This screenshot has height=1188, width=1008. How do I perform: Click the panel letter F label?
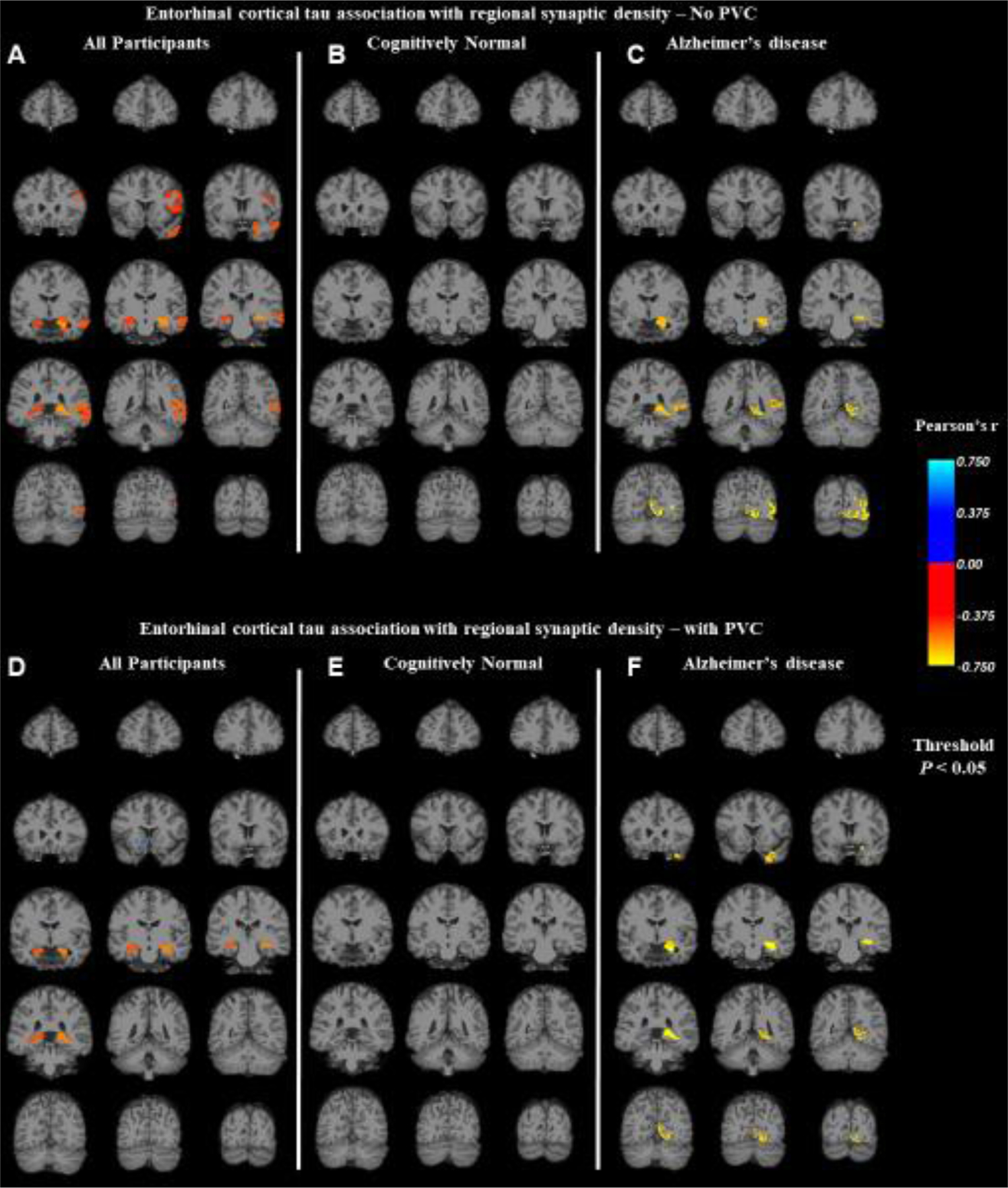pos(634,667)
